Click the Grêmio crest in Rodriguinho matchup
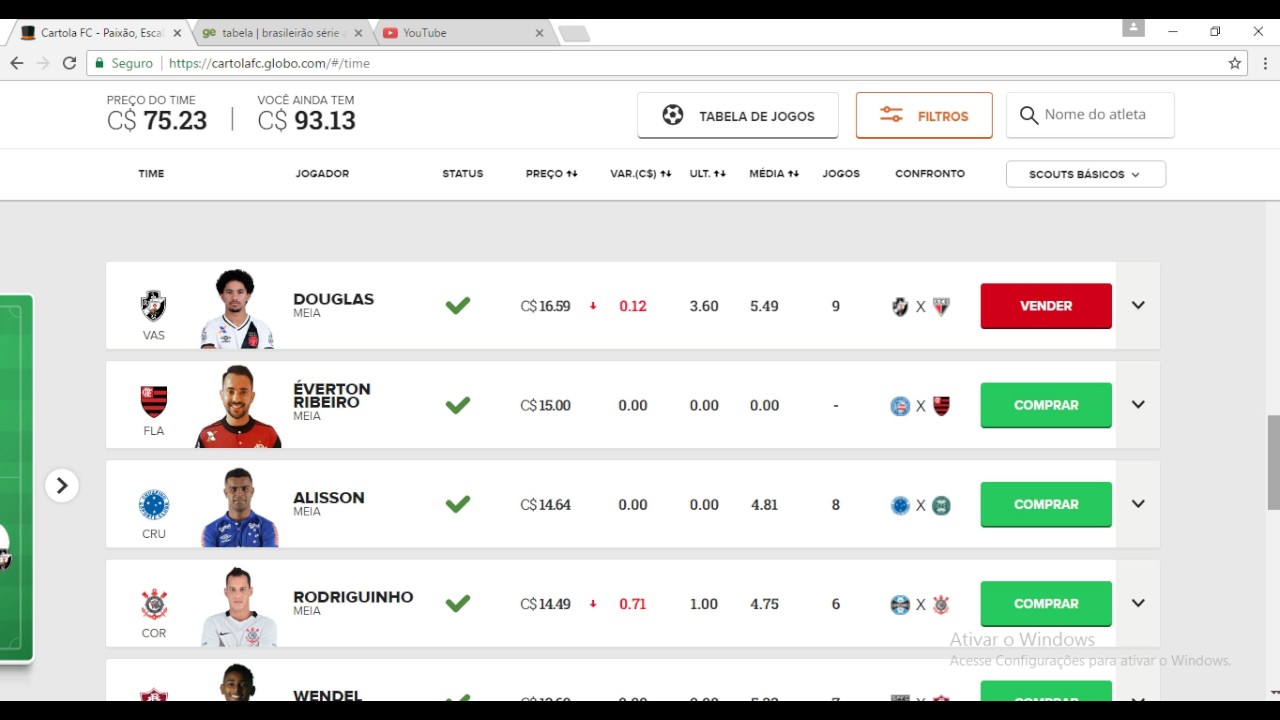The image size is (1280, 720). (900, 605)
